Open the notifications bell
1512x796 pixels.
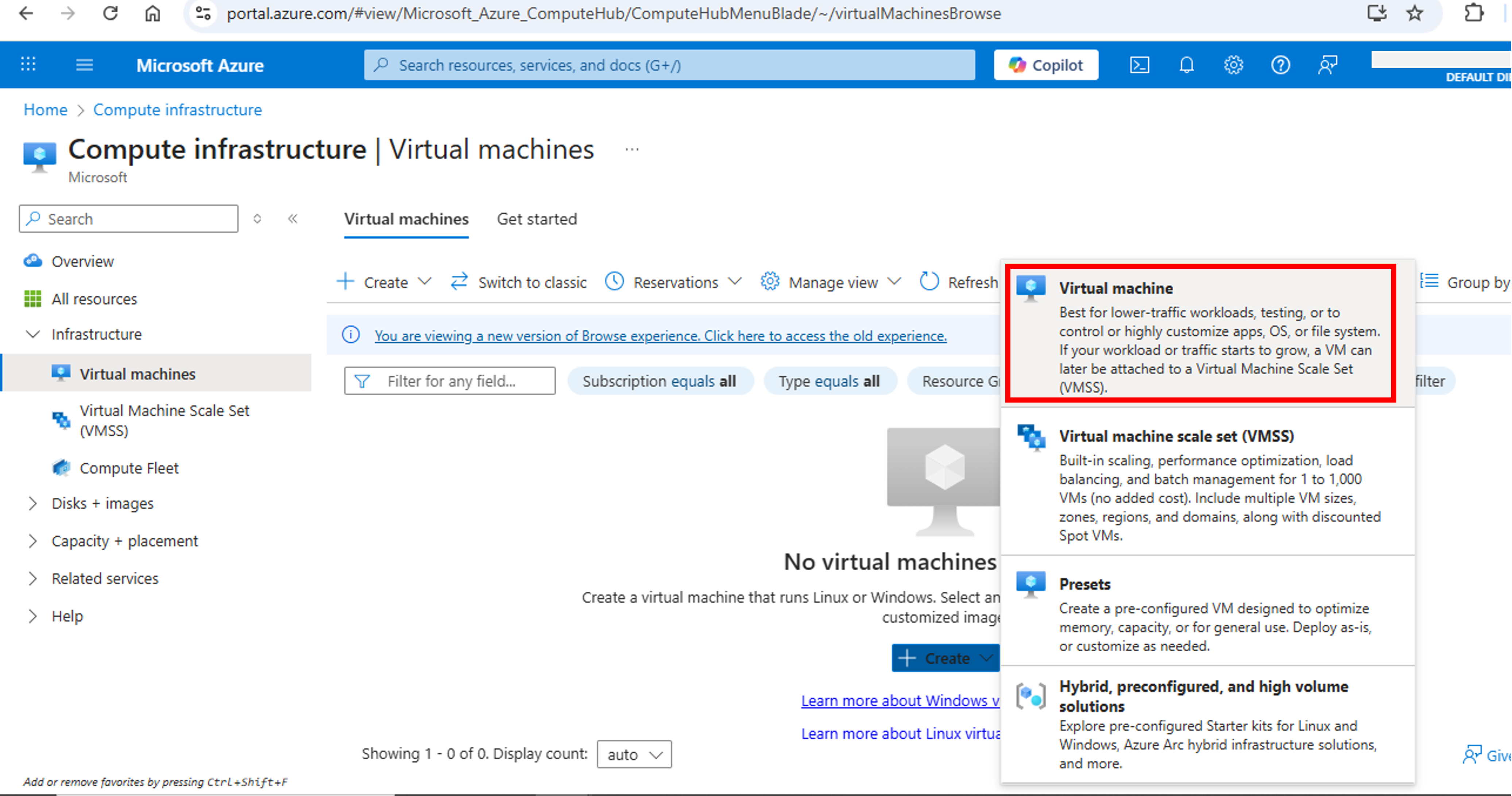point(1186,65)
